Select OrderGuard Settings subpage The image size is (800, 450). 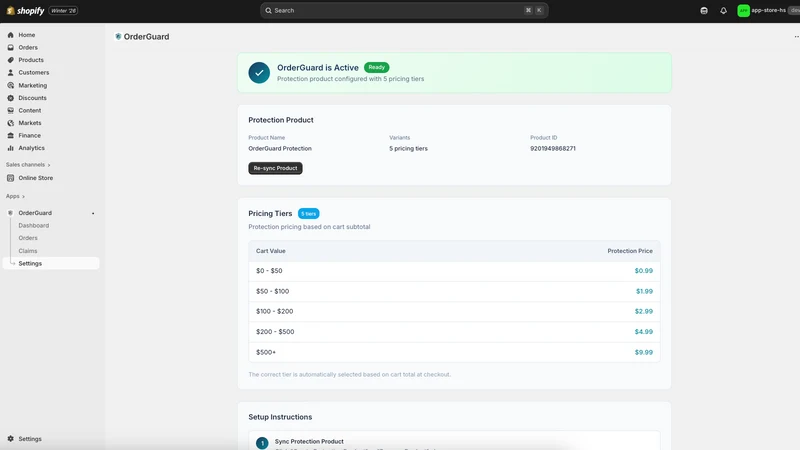click(x=51, y=263)
